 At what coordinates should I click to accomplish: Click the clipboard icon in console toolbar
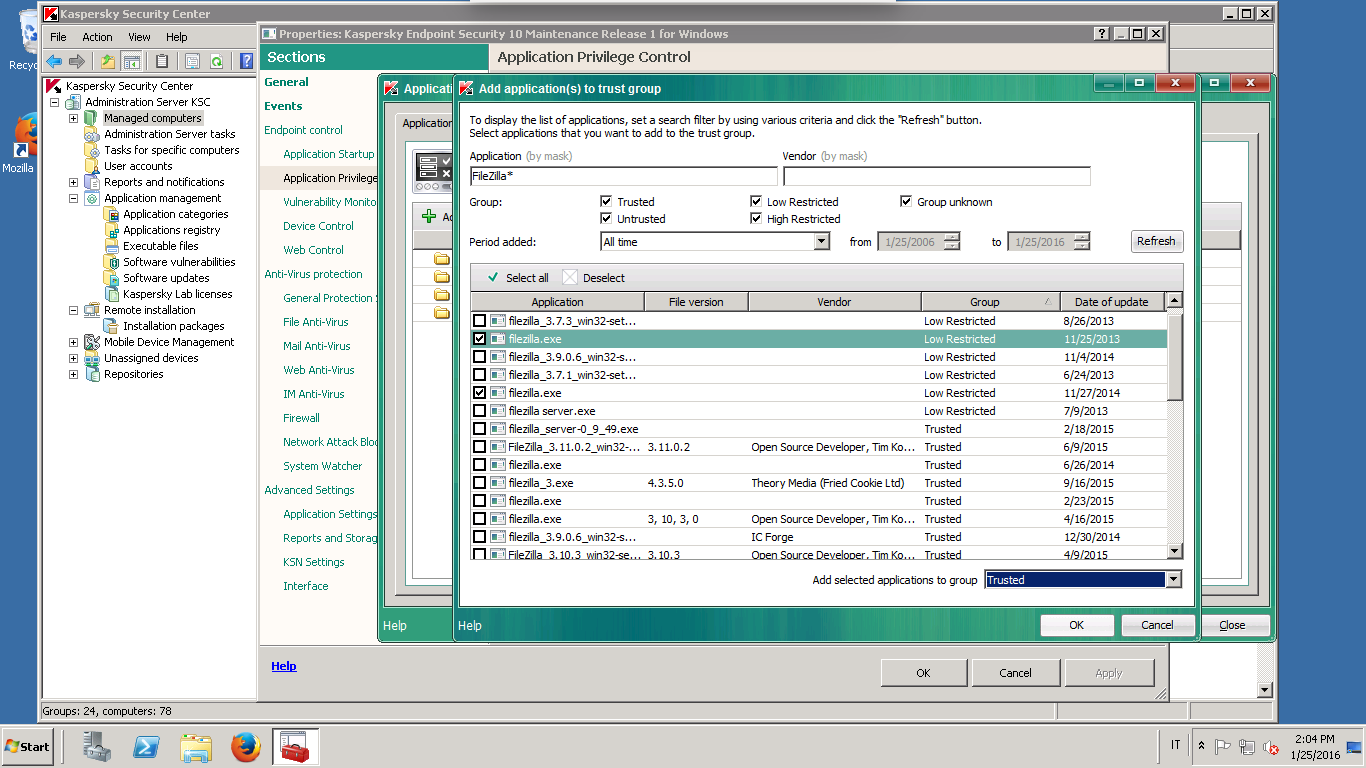coord(161,61)
